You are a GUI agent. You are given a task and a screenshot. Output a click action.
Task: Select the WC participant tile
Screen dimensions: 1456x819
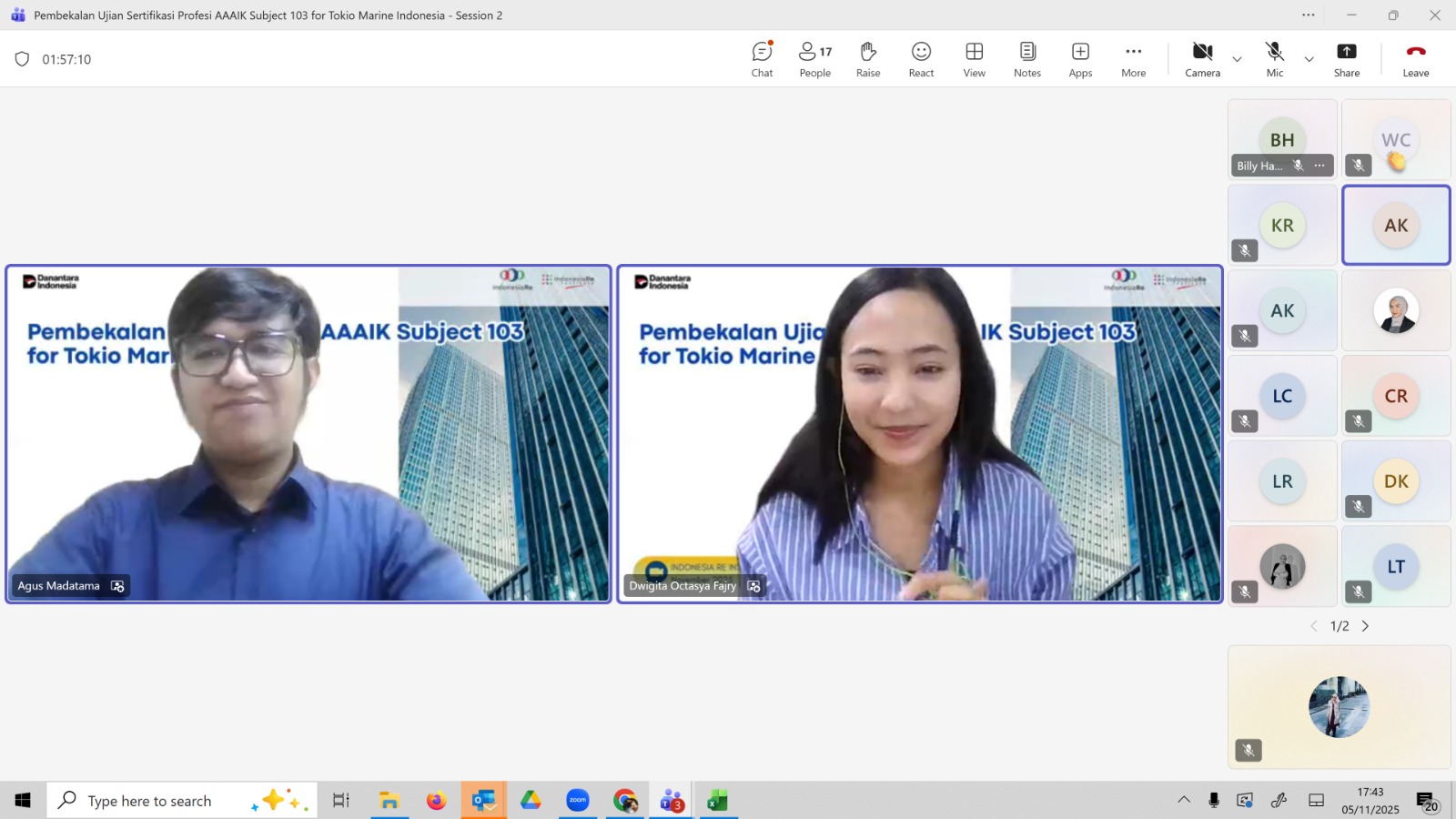point(1396,139)
